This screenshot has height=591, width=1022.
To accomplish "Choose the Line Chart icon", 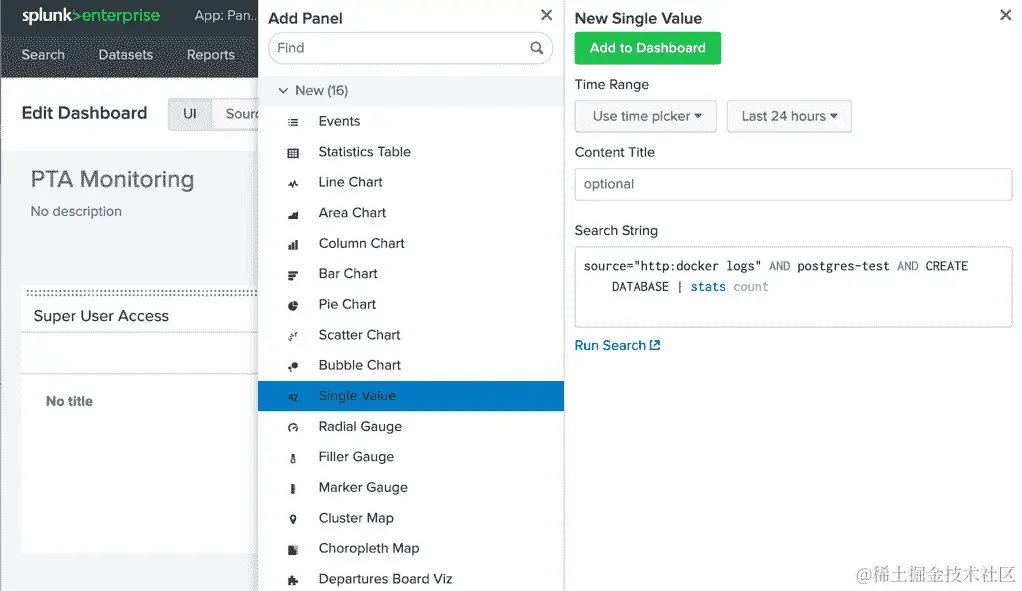I will 293,183.
